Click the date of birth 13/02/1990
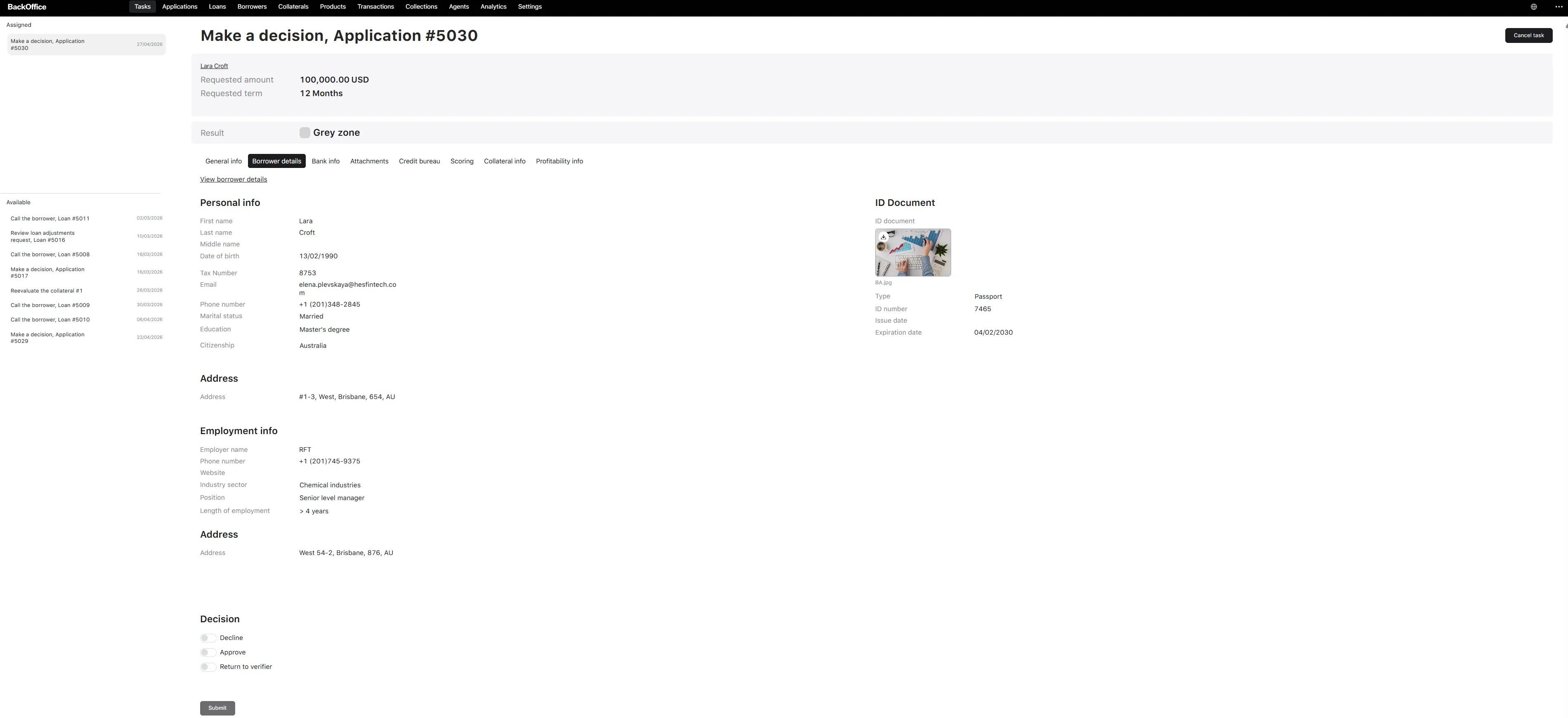The height and width of the screenshot is (718, 1568). click(x=319, y=257)
